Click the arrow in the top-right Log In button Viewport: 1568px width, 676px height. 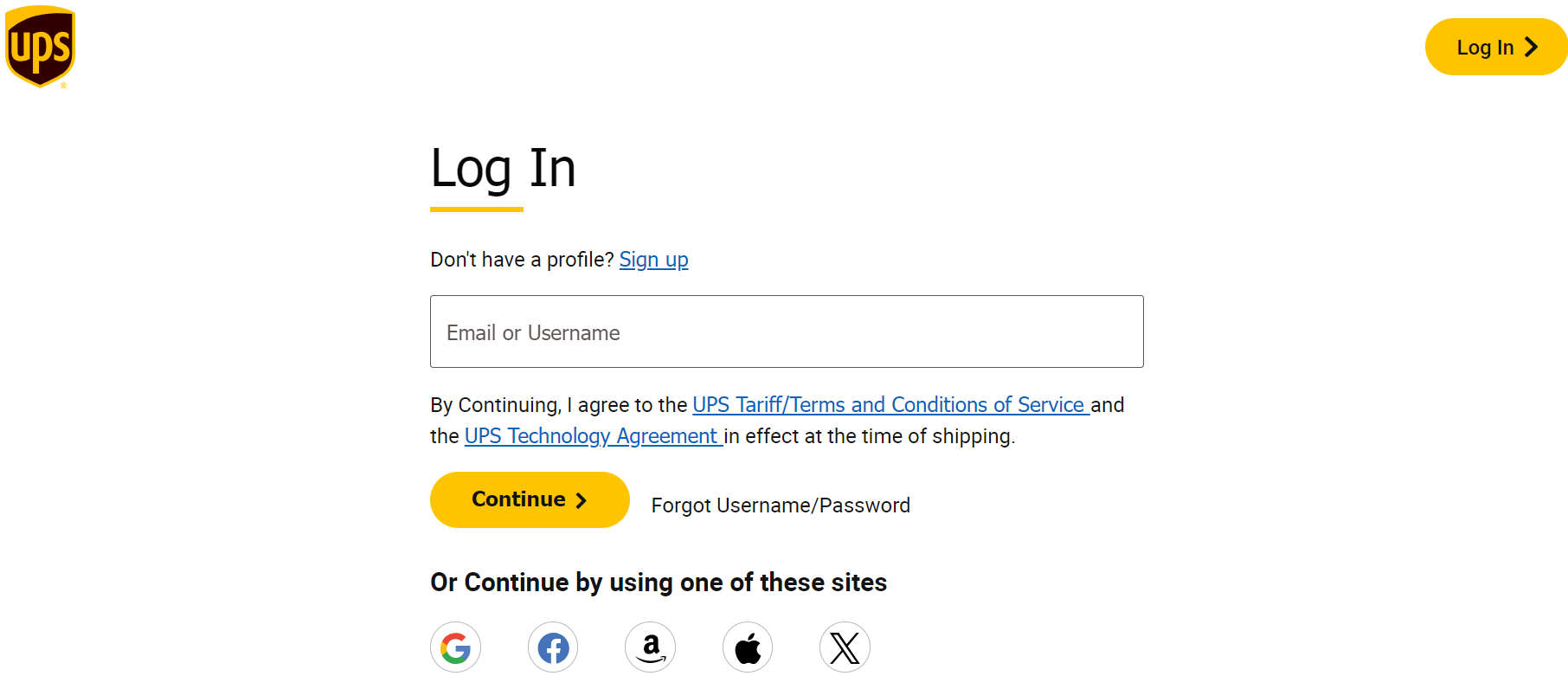pos(1532,47)
